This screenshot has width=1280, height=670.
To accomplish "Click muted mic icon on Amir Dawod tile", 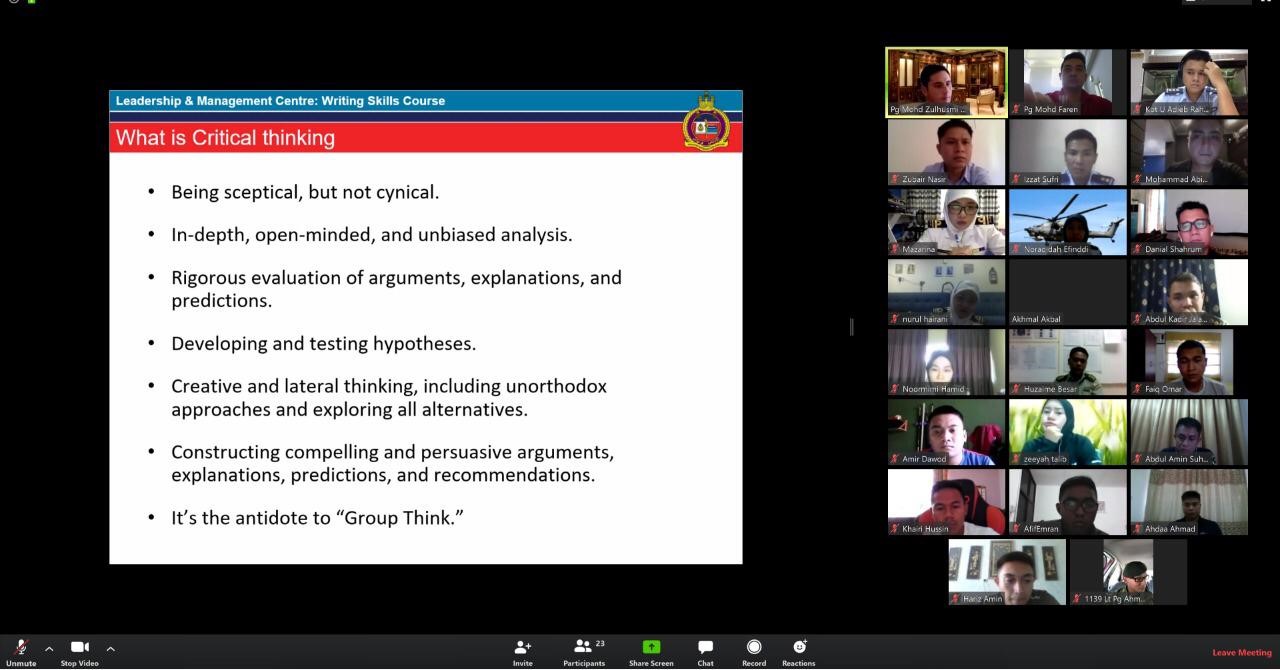I will [x=895, y=459].
